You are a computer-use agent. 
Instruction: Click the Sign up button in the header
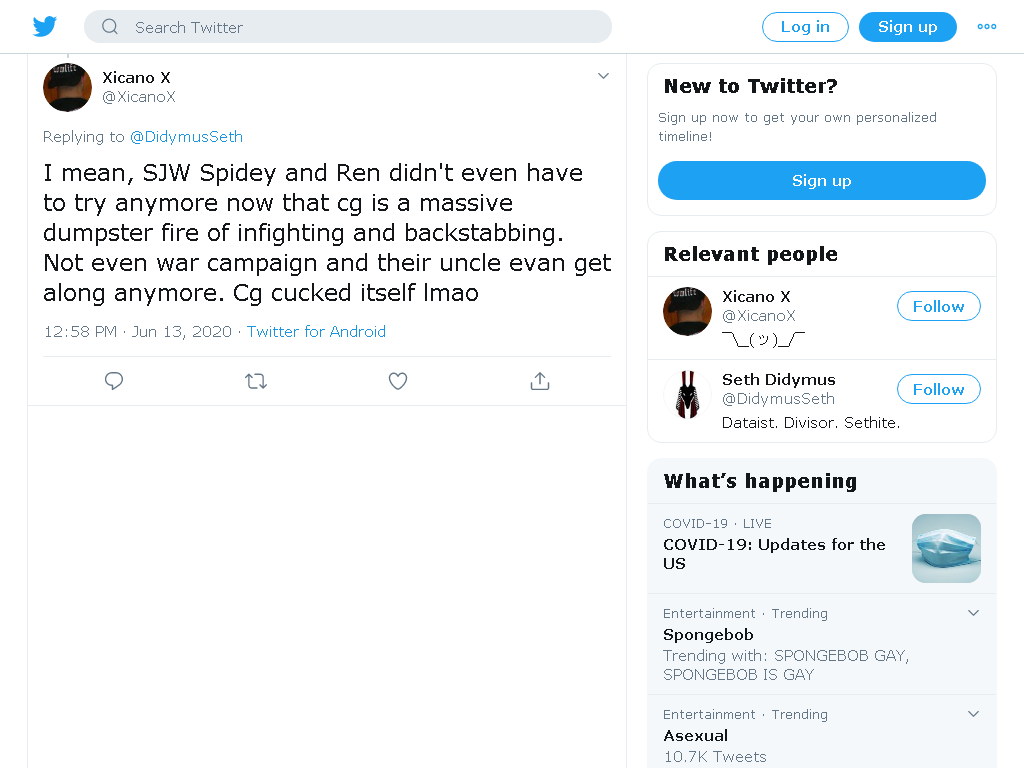(908, 27)
